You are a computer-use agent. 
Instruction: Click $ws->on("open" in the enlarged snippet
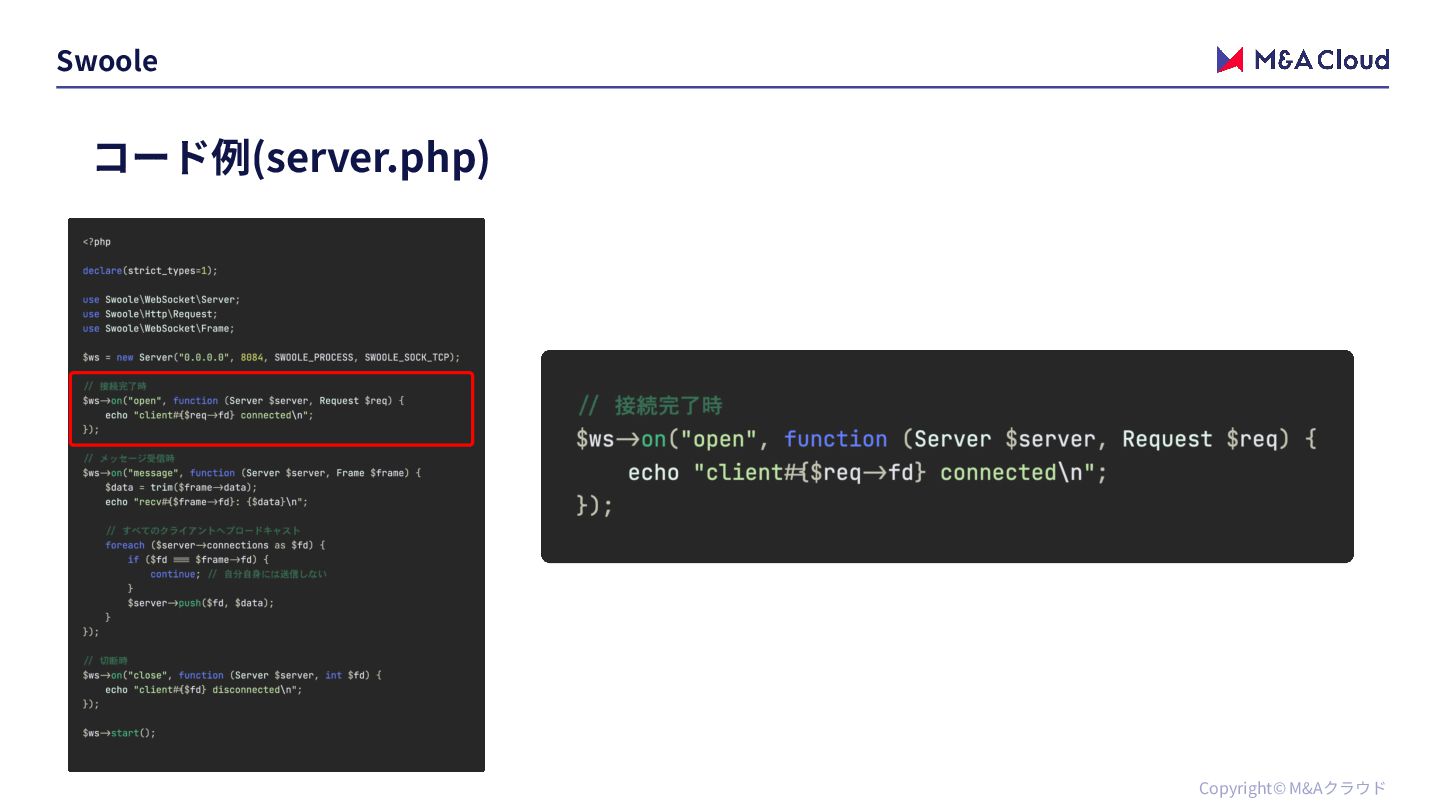(x=947, y=439)
